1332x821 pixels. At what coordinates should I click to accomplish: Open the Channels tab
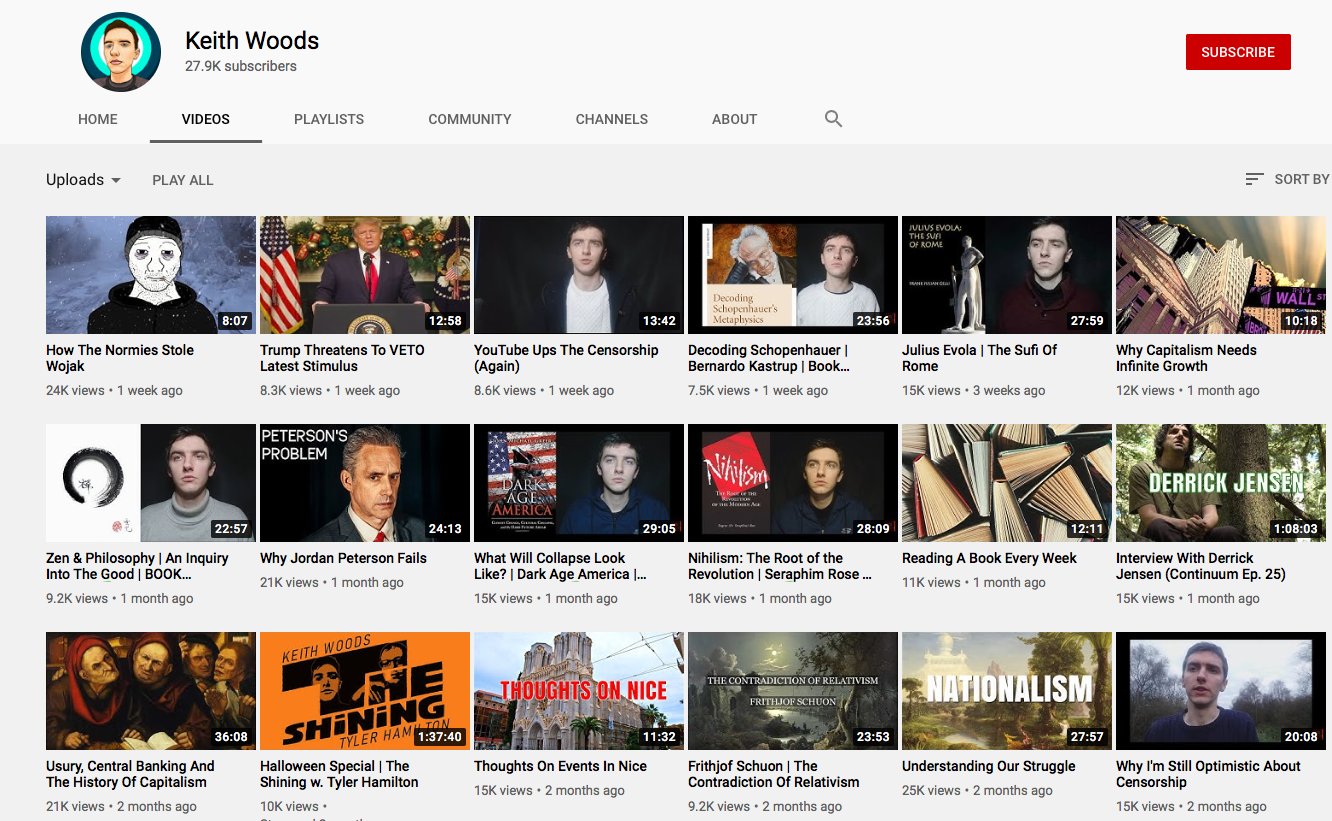[x=612, y=119]
